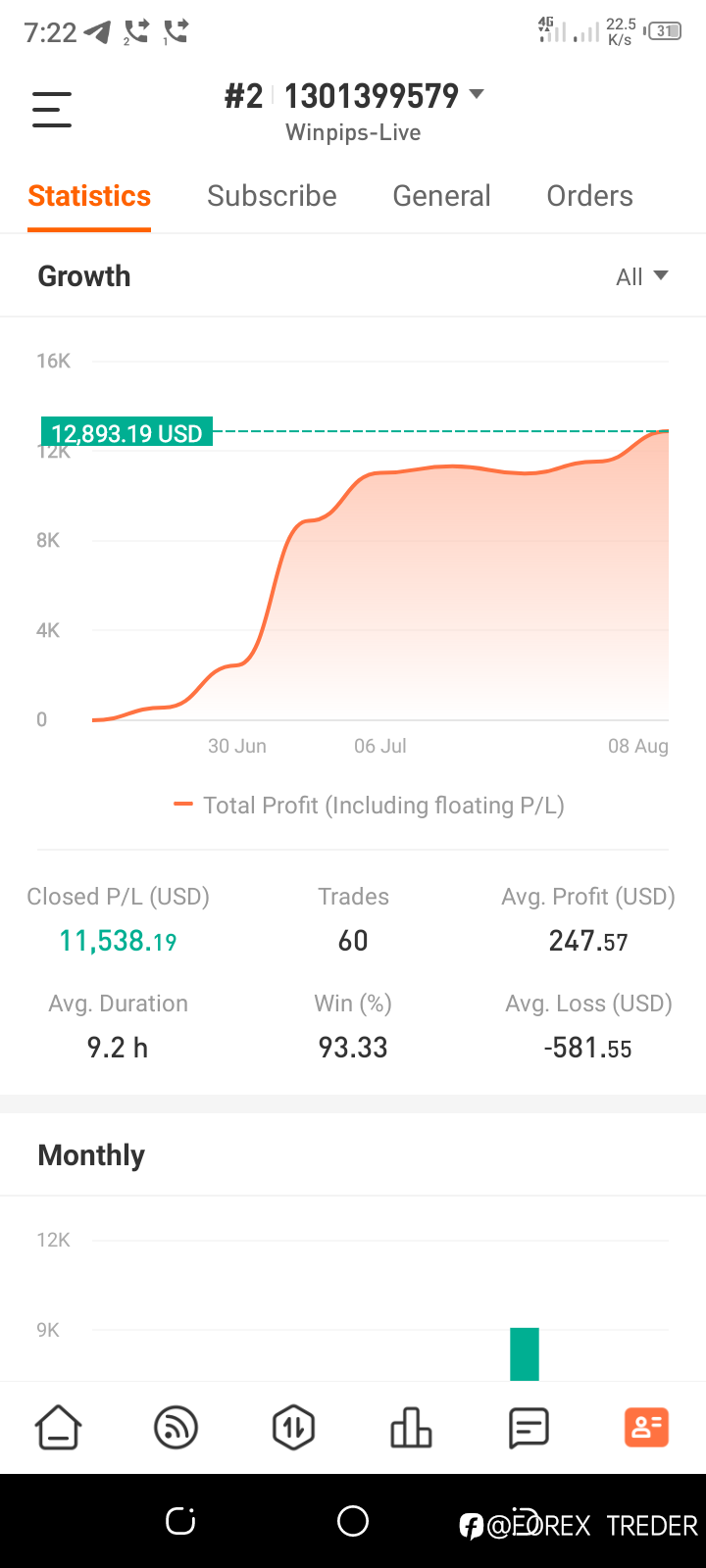Open the bar chart ranking icon
The height and width of the screenshot is (1568, 706).
411,1427
